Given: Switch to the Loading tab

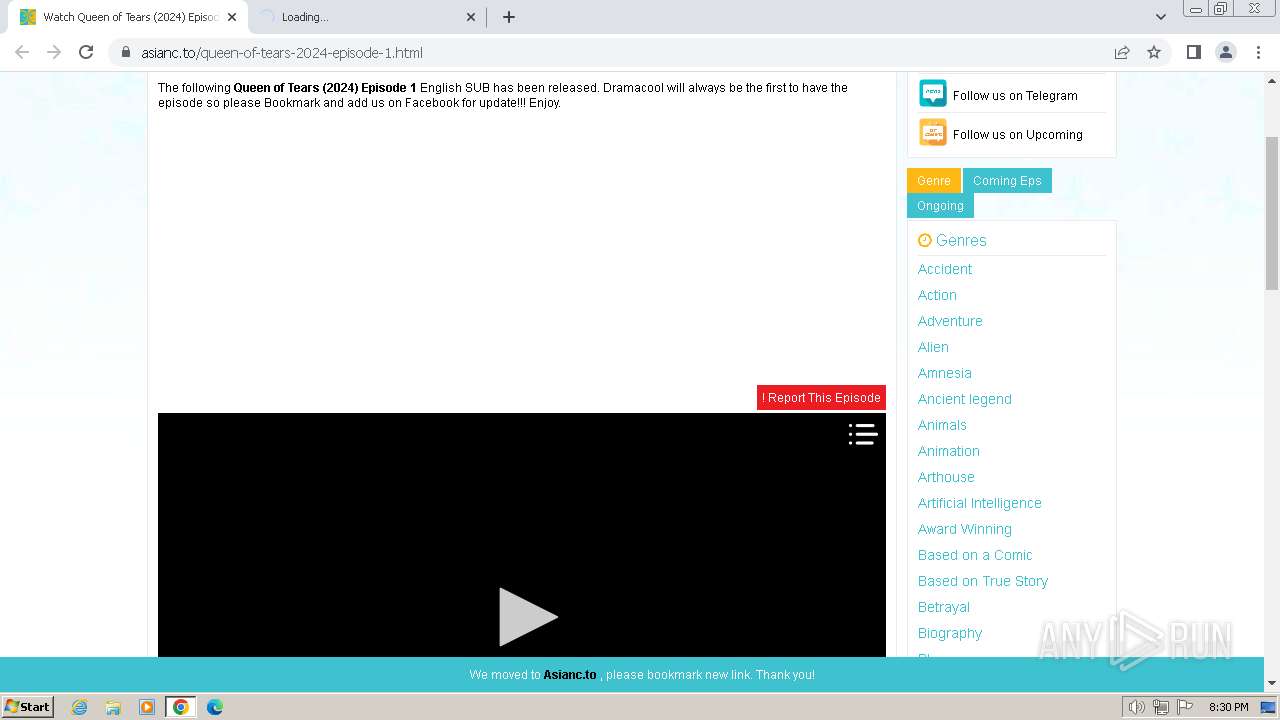Looking at the screenshot, I should 367,17.
